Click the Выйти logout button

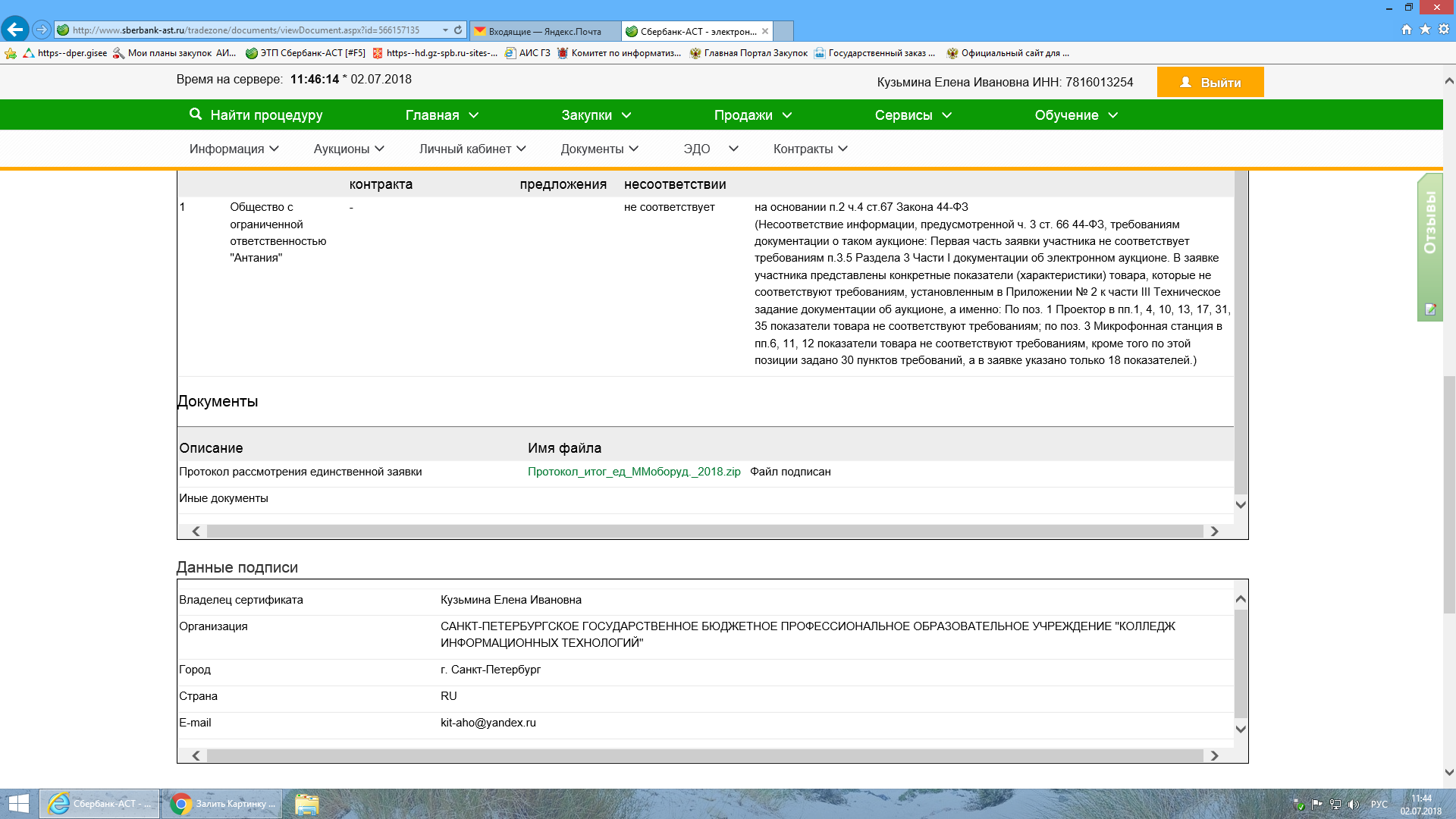pyautogui.click(x=1210, y=83)
